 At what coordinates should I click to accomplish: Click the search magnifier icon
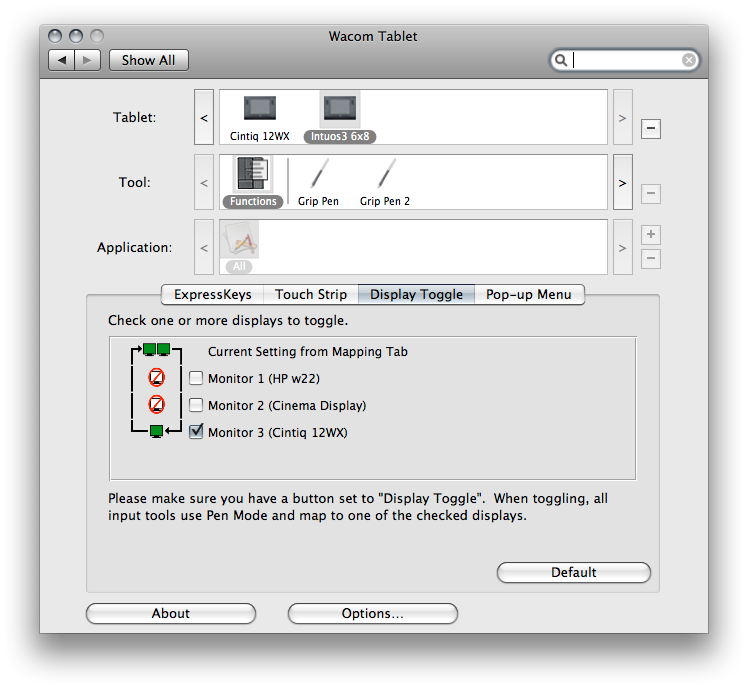(561, 60)
